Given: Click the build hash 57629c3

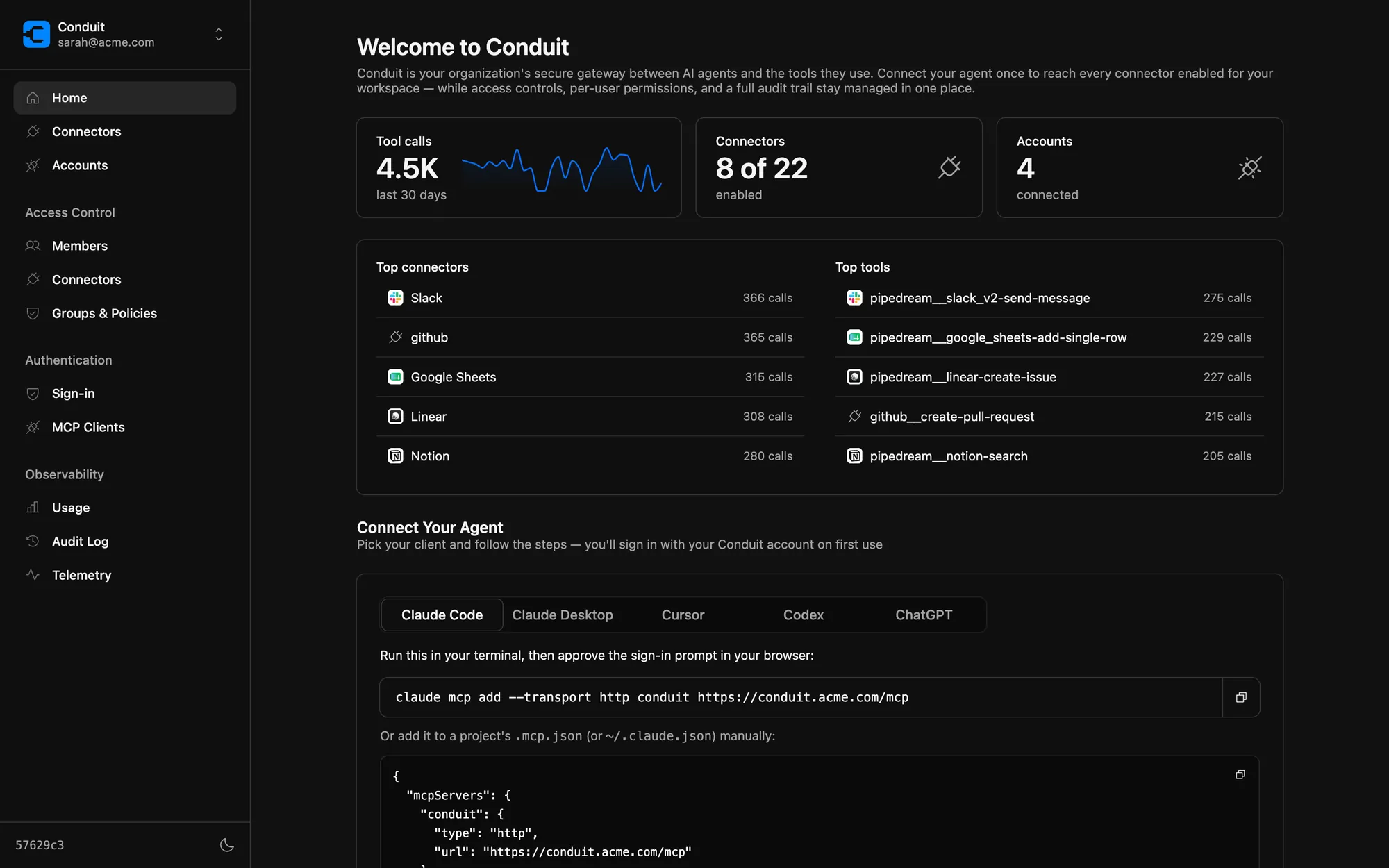Looking at the screenshot, I should point(40,845).
